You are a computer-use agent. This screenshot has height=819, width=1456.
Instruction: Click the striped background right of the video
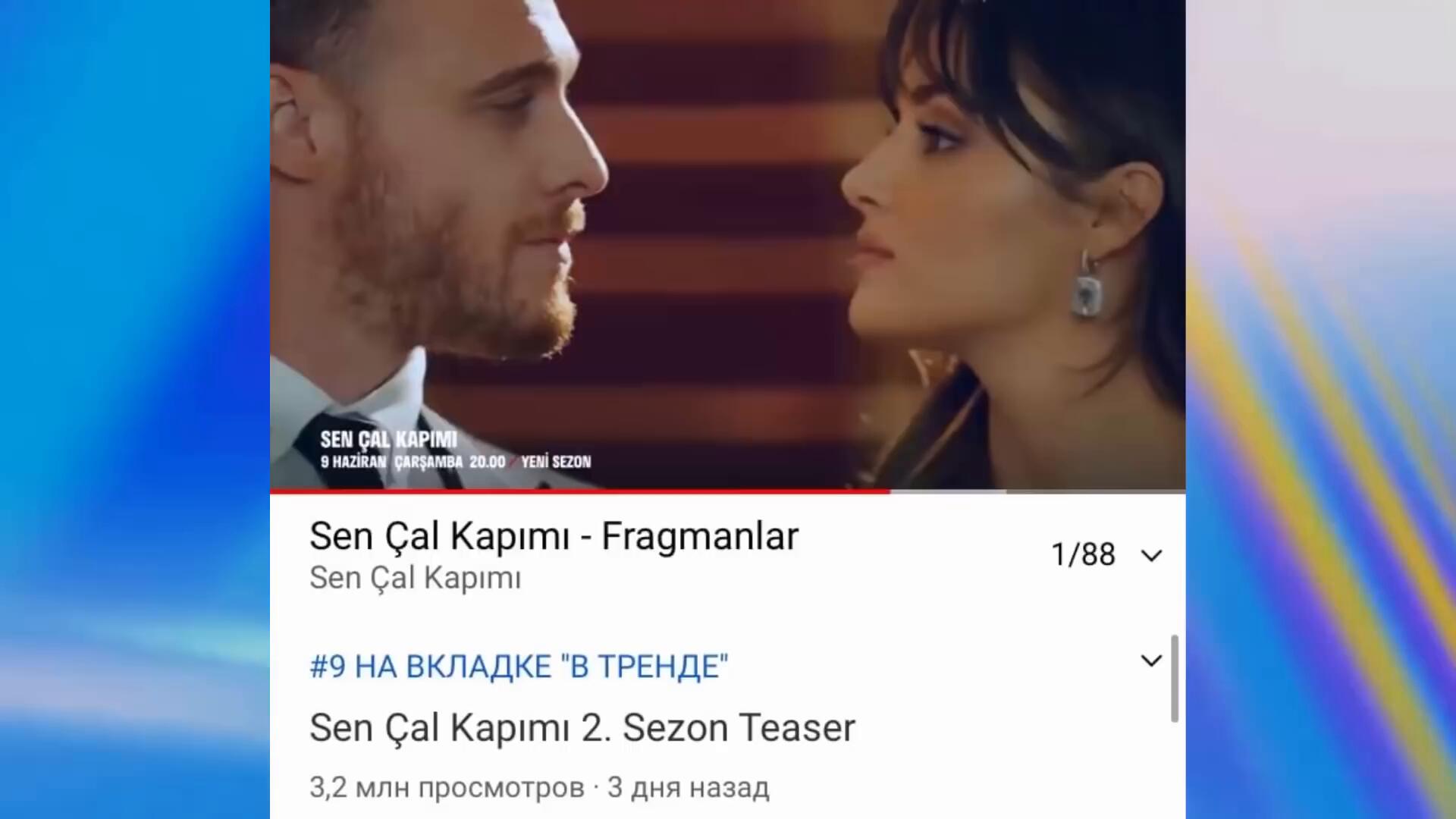(x=1320, y=409)
